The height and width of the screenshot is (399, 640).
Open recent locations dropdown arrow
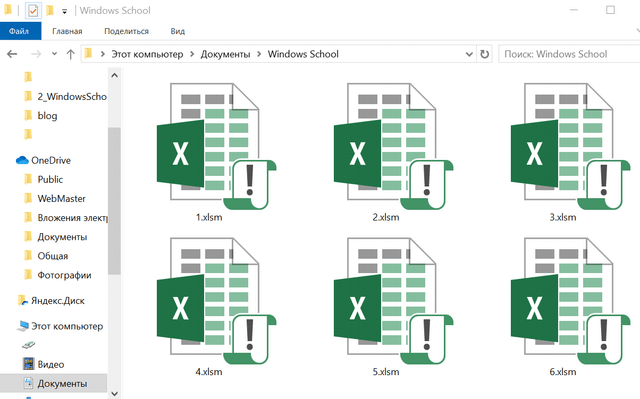54,54
